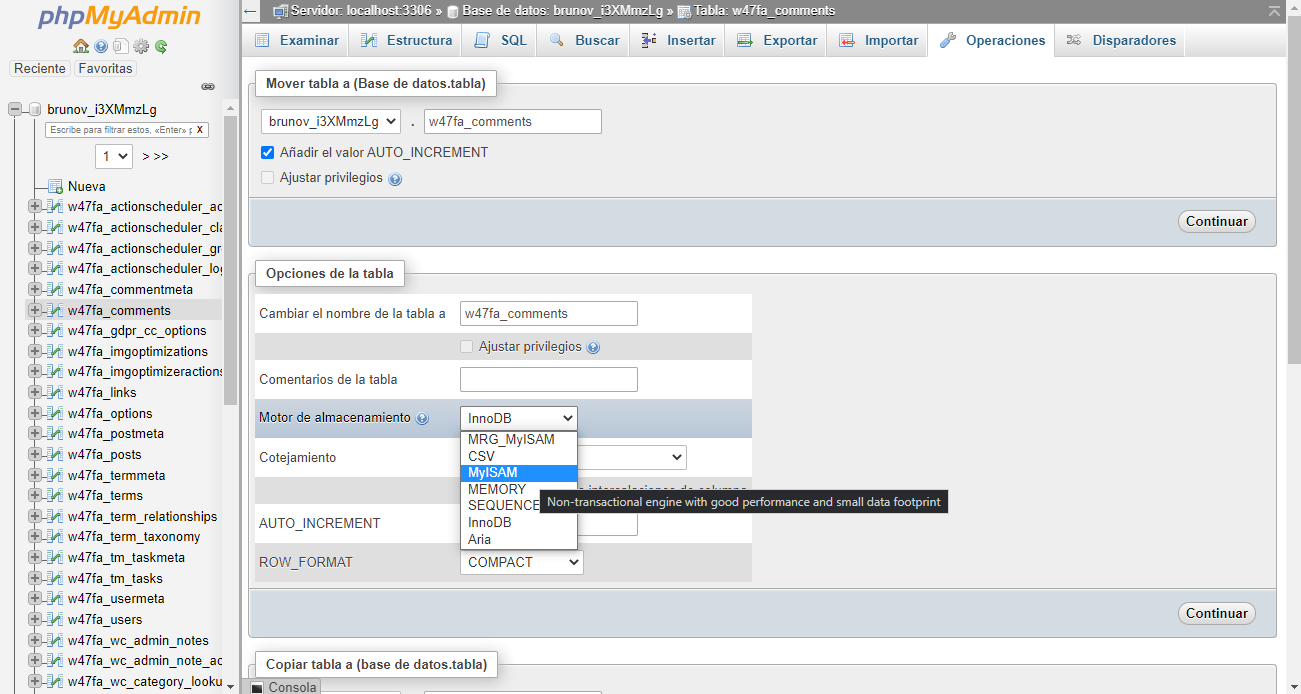Image resolution: width=1301 pixels, height=694 pixels.
Task: Click the InnoDB storage engine combo box
Action: coord(519,418)
